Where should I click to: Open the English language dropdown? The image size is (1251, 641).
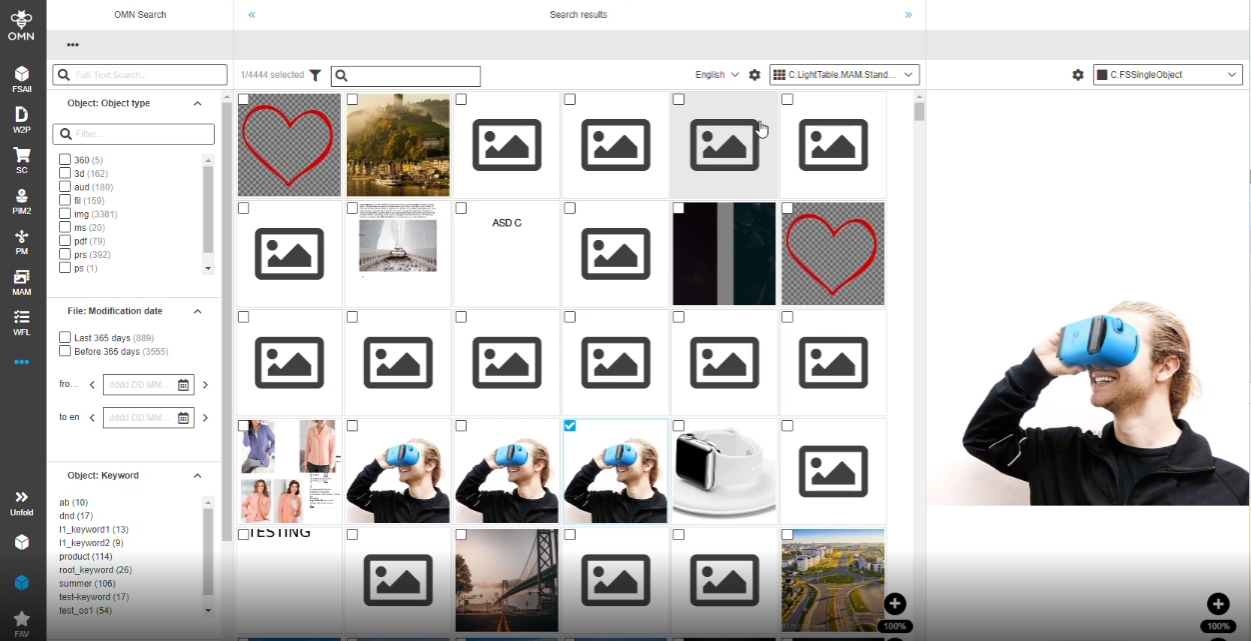717,75
